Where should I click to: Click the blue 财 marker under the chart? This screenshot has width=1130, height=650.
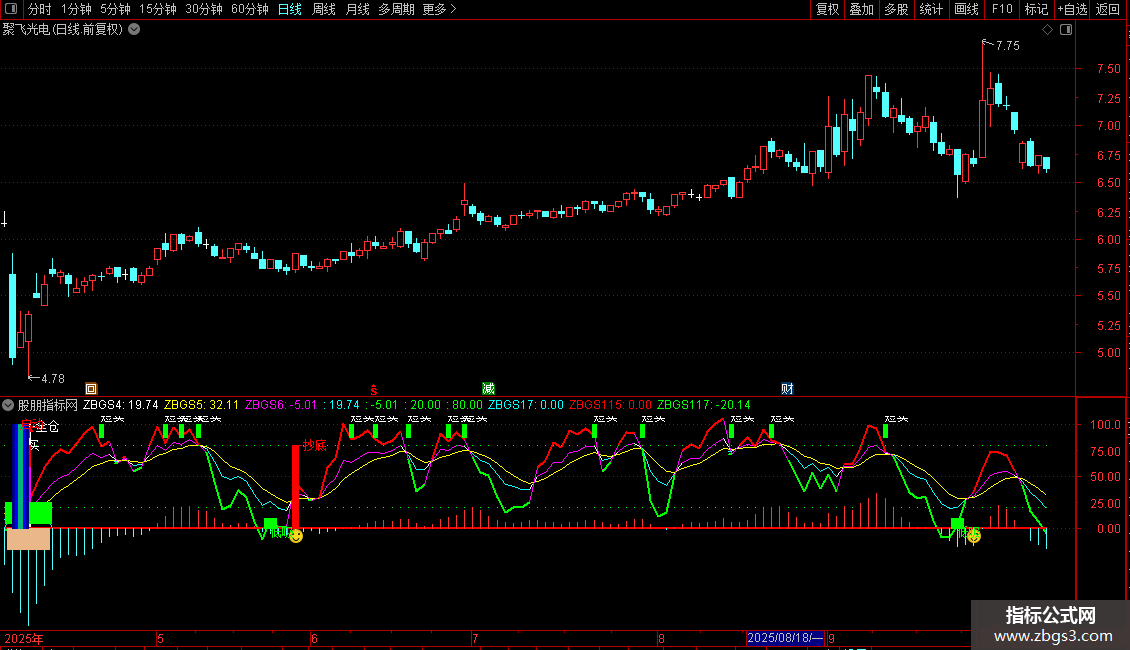click(x=788, y=389)
